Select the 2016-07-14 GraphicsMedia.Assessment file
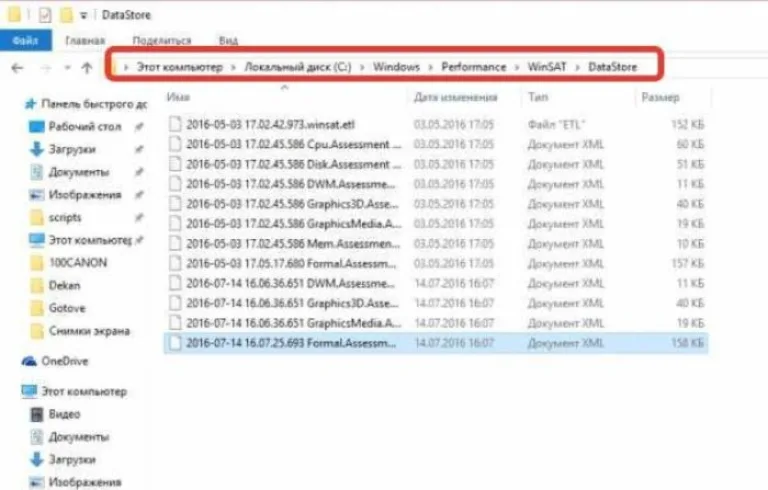 point(435,323)
